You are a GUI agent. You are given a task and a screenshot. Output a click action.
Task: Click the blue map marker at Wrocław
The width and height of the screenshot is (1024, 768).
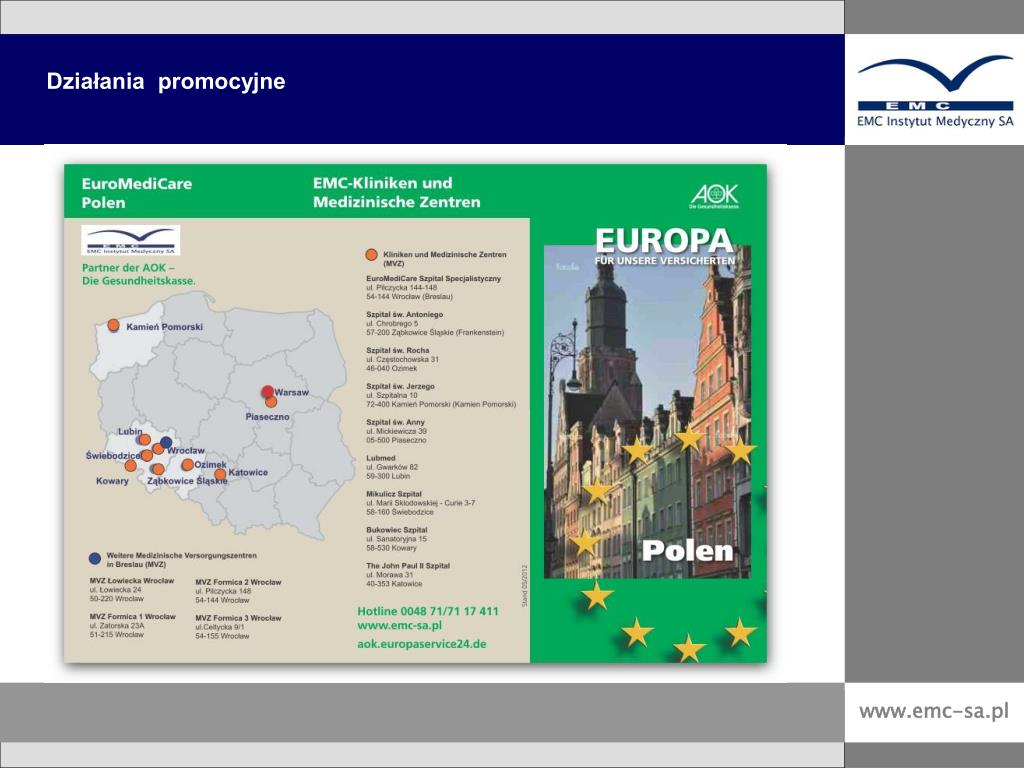167,442
